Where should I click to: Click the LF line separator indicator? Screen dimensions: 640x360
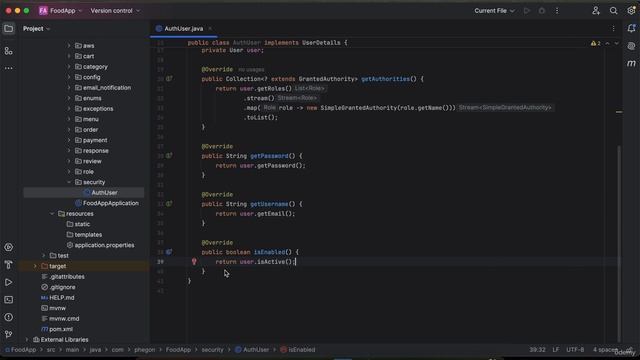coord(556,350)
